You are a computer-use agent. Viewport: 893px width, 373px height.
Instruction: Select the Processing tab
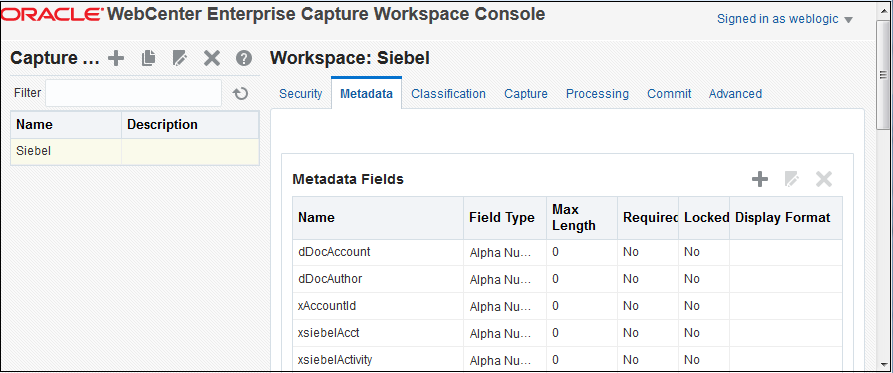coord(597,94)
